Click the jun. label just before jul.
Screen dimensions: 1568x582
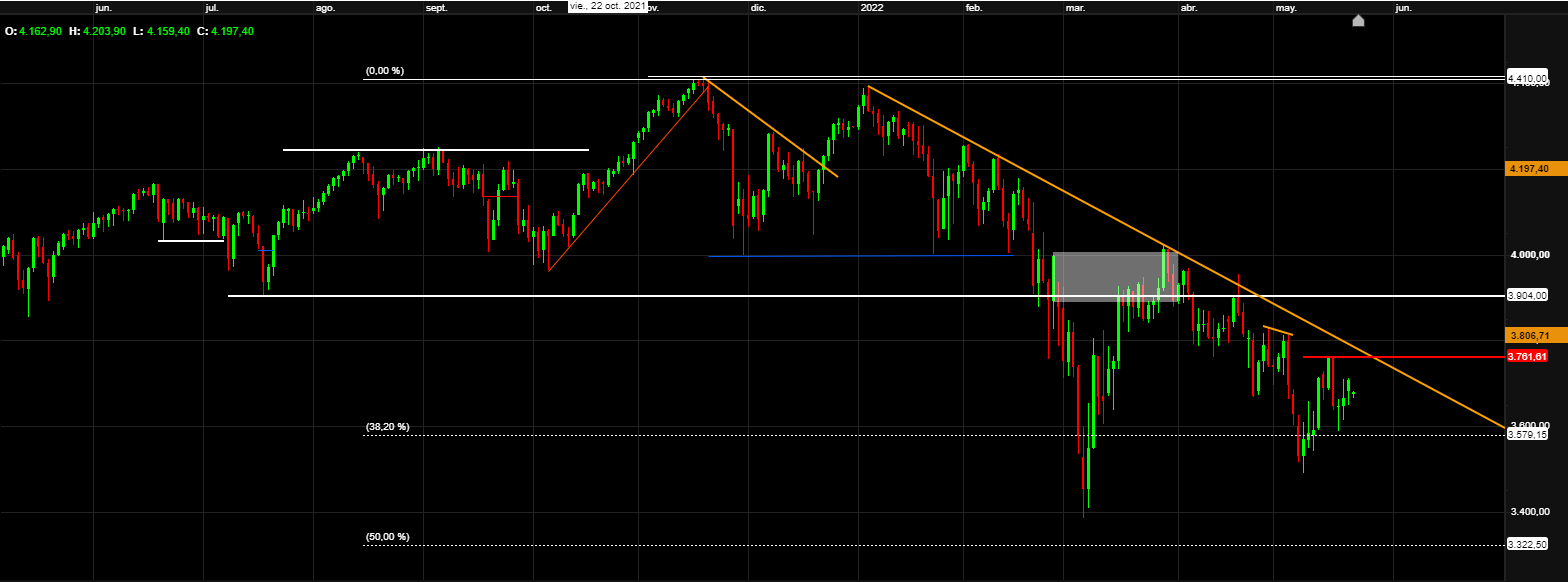click(x=103, y=7)
